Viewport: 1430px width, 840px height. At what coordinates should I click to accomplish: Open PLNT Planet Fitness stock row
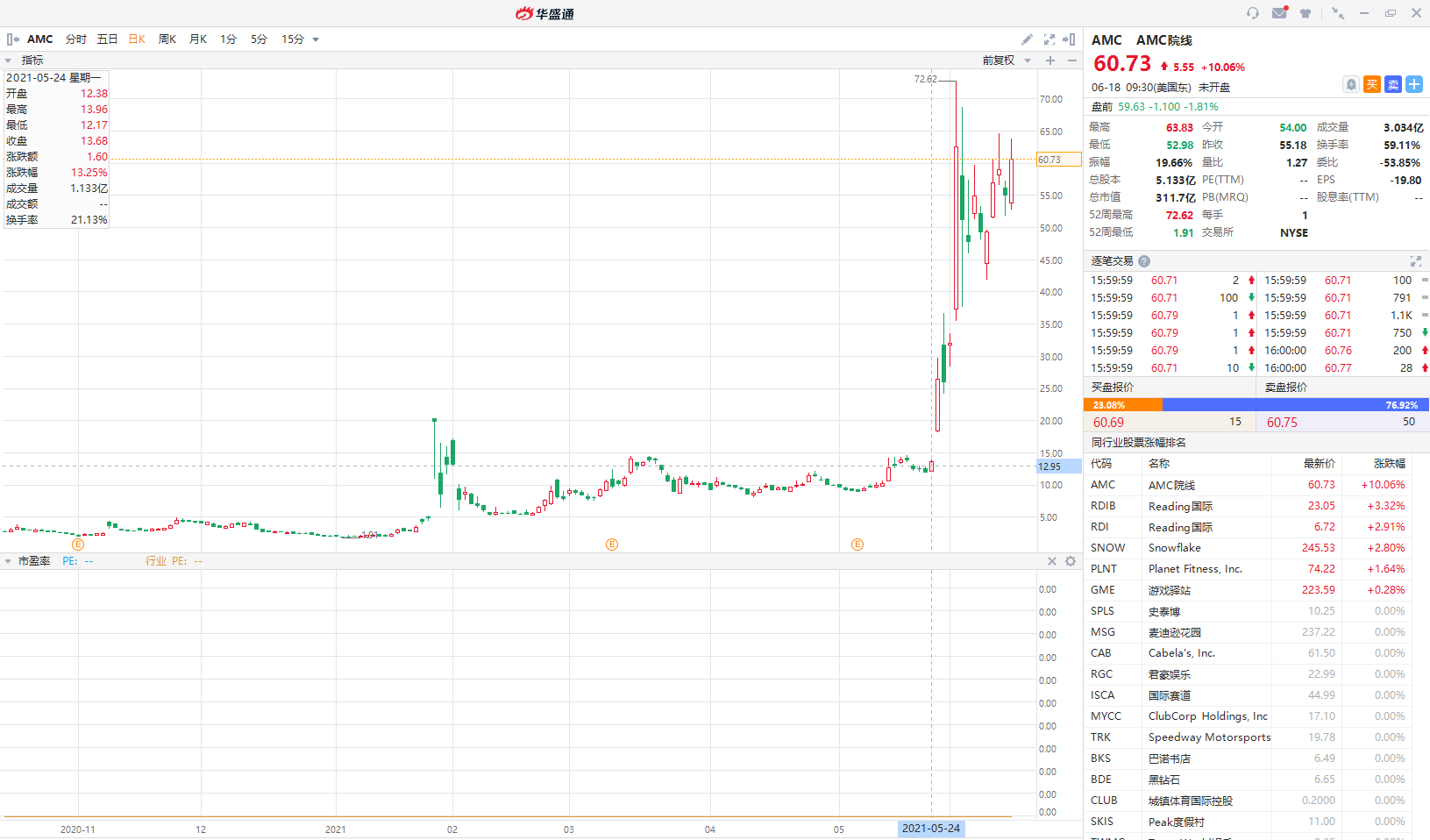1248,569
